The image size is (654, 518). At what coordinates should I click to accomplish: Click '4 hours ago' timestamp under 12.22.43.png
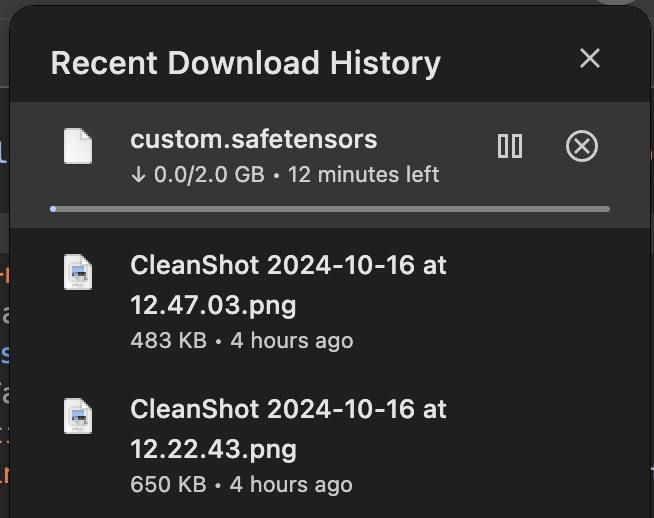tap(291, 485)
